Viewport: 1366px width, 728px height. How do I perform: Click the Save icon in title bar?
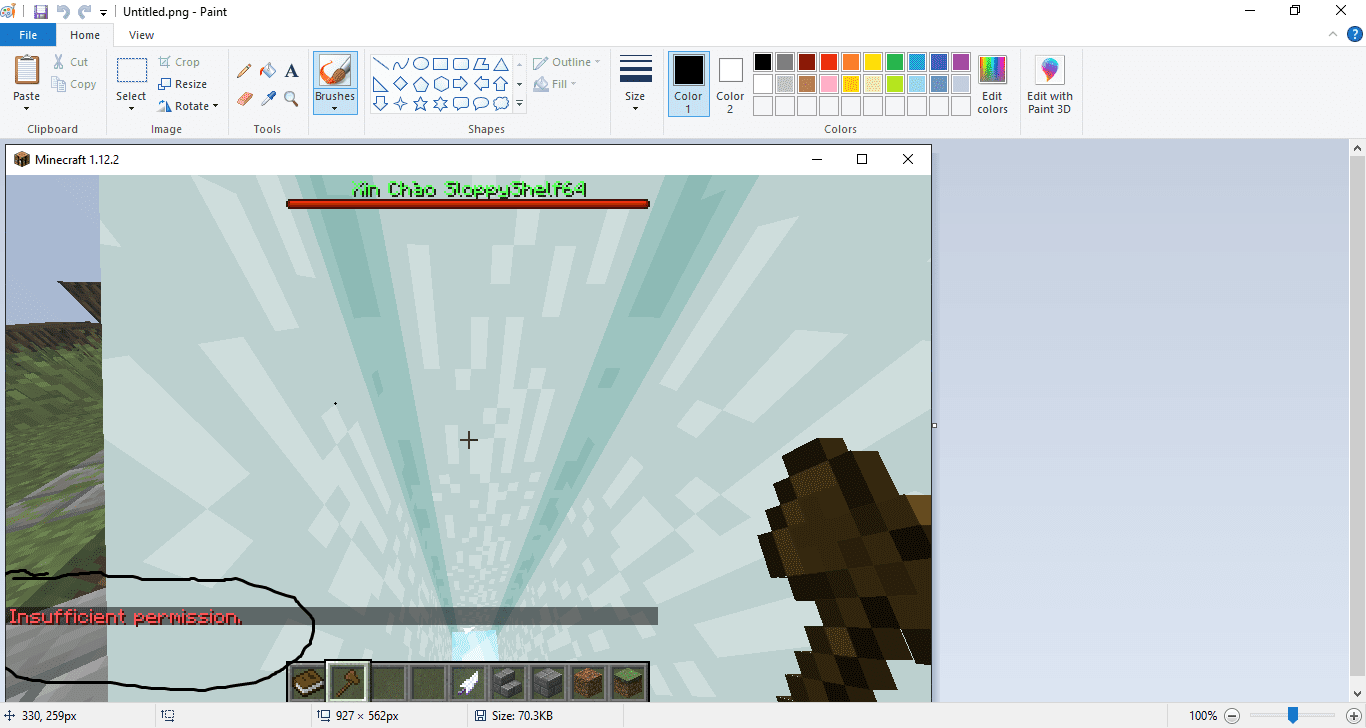point(41,12)
